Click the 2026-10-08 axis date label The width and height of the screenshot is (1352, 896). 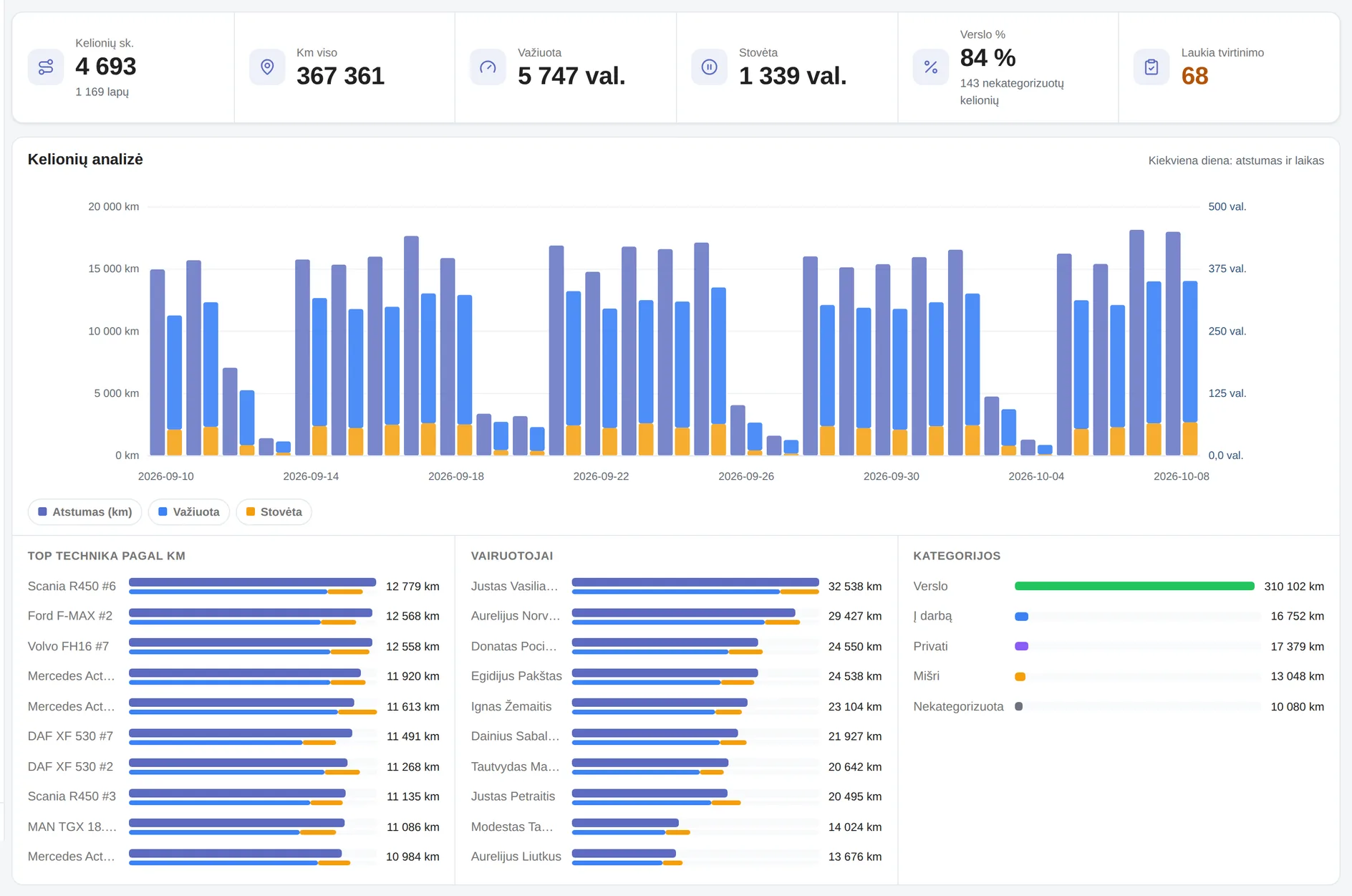1181,476
